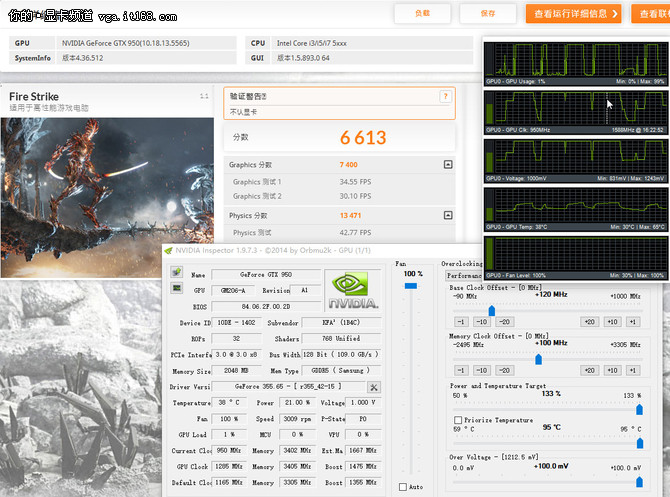Click +20 button for Base Clock Offset
The height and width of the screenshot is (497, 670).
pyautogui.click(x=587, y=321)
